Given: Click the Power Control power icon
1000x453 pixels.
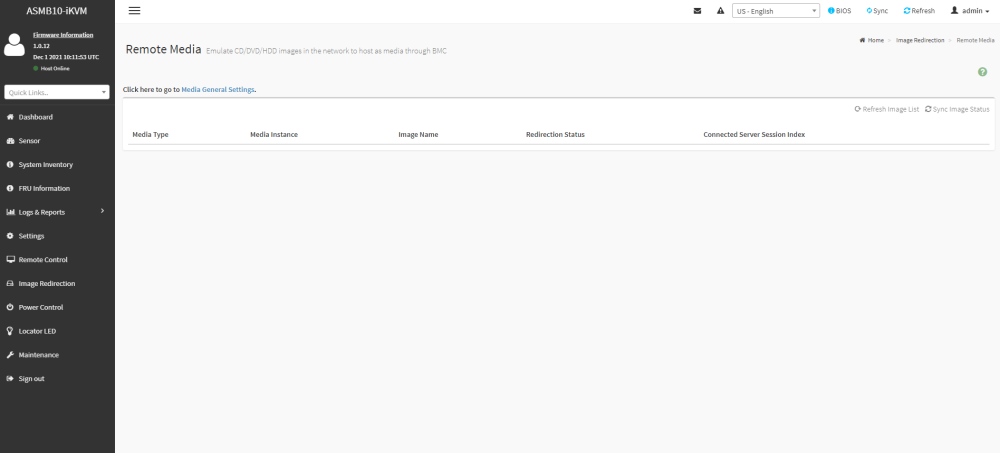Looking at the screenshot, I should point(10,307).
